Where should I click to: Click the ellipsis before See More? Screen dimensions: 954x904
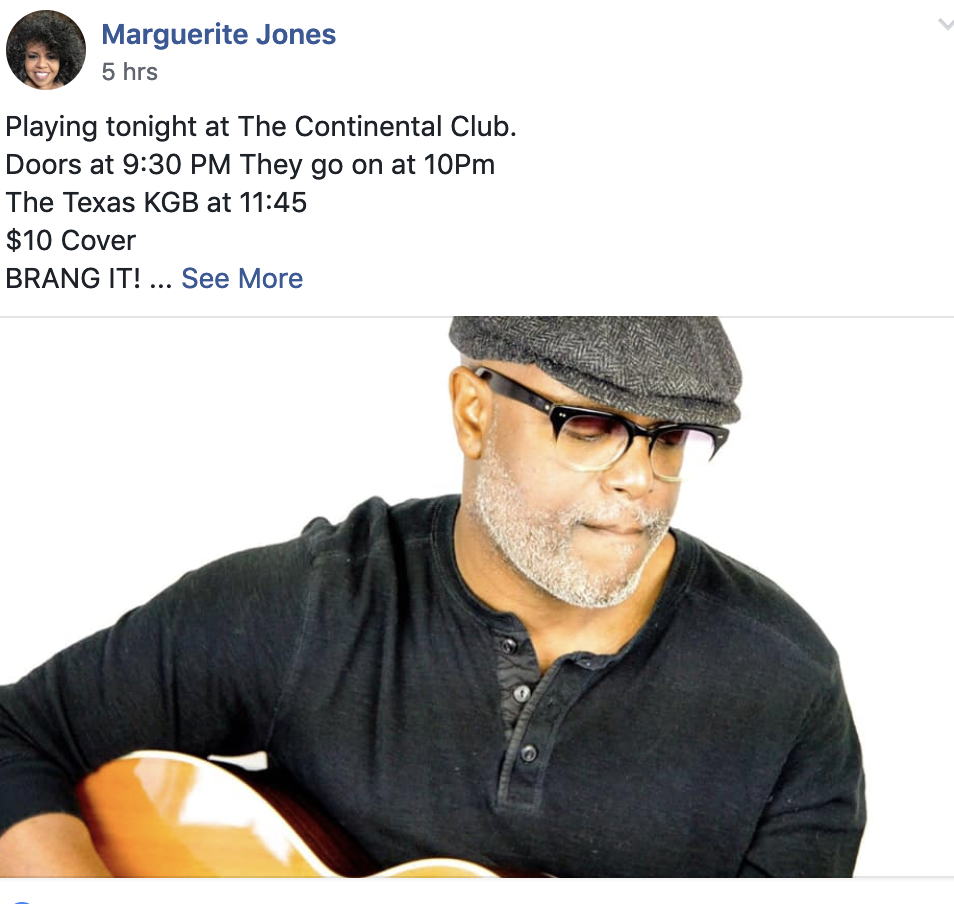point(161,283)
